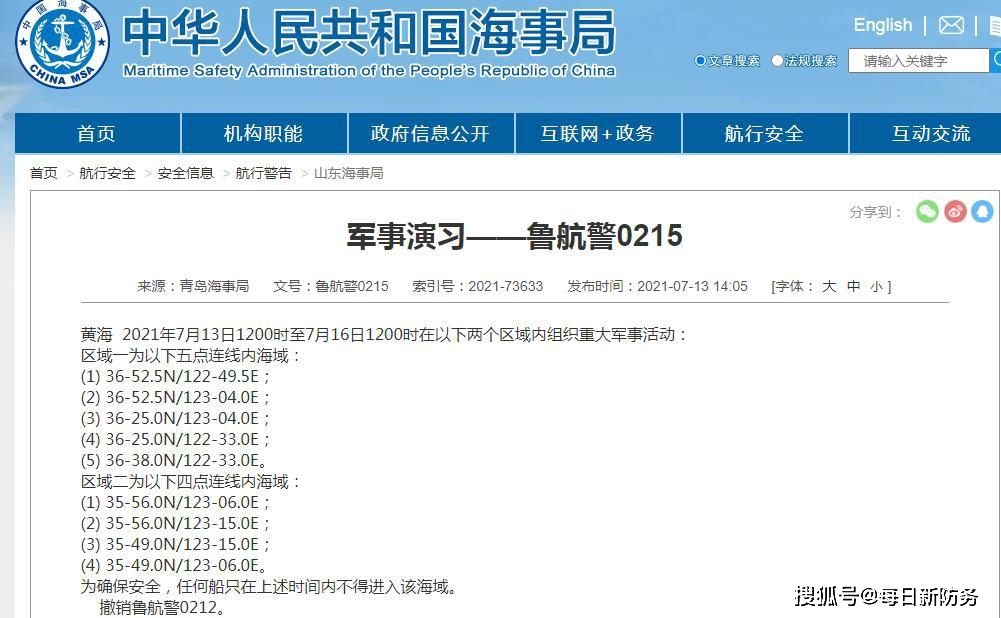Open the 政府信息公开 menu
The image size is (1001, 618).
click(430, 133)
